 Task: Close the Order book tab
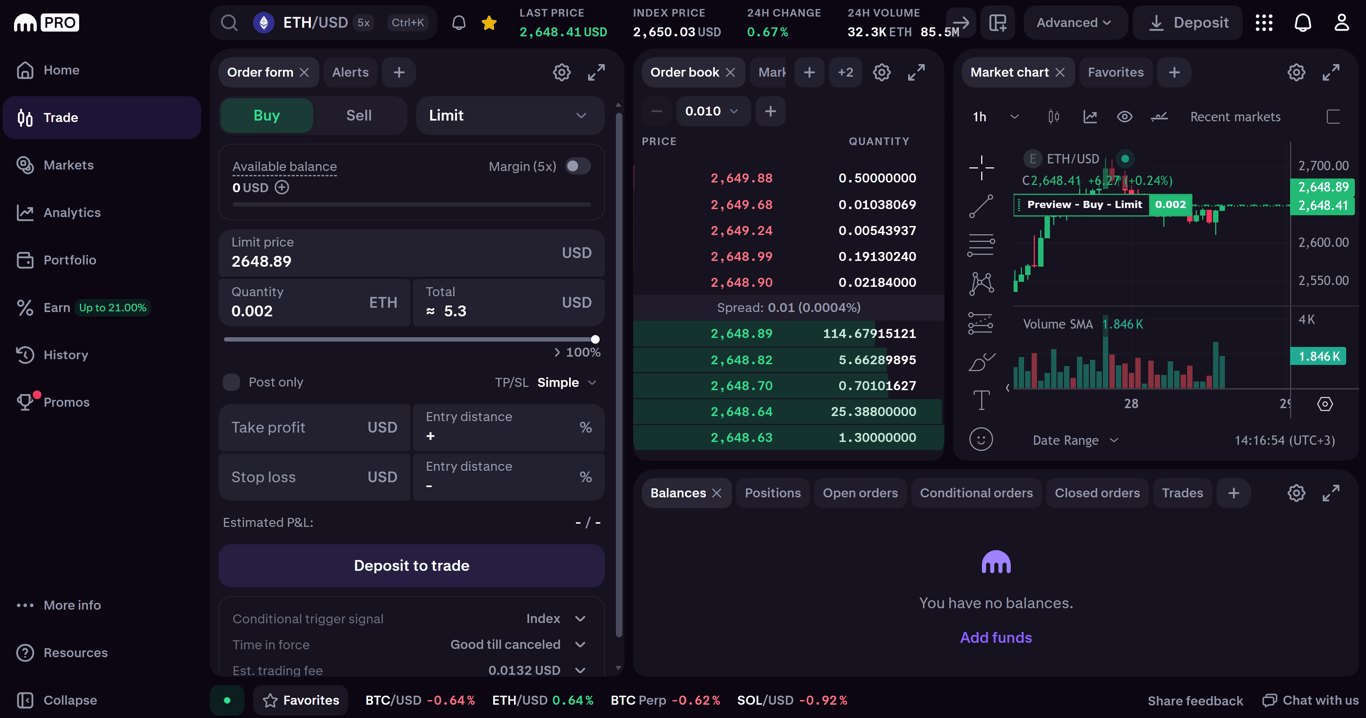[730, 72]
